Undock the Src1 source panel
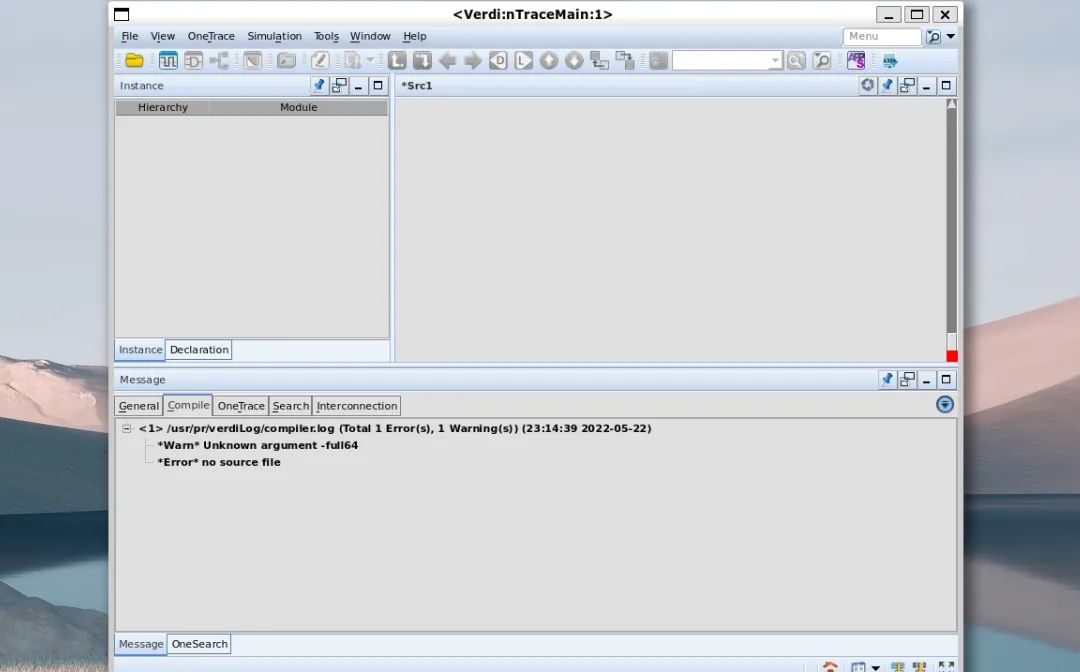Viewport: 1080px width, 672px height. pos(907,85)
